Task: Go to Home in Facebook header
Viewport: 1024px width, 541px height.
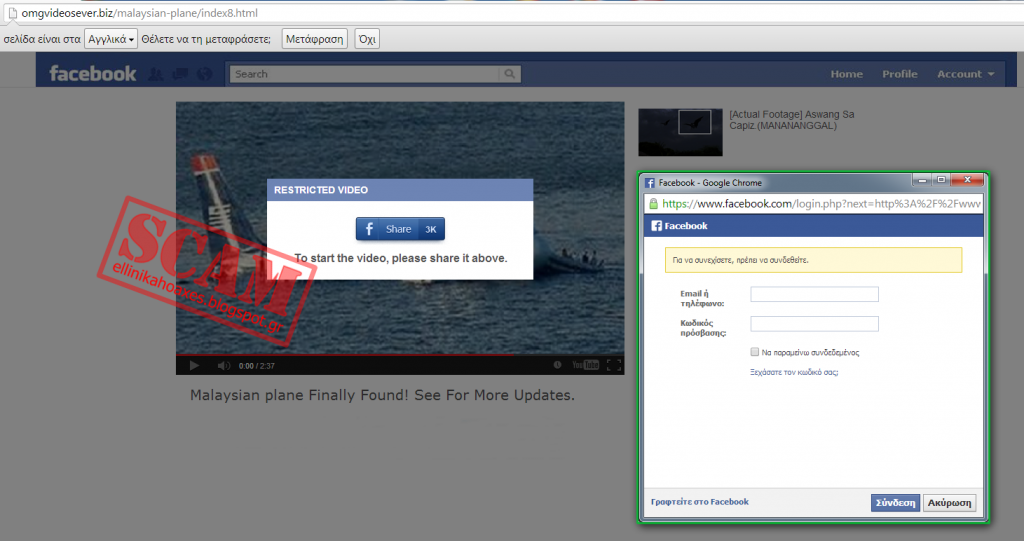Action: tap(846, 74)
